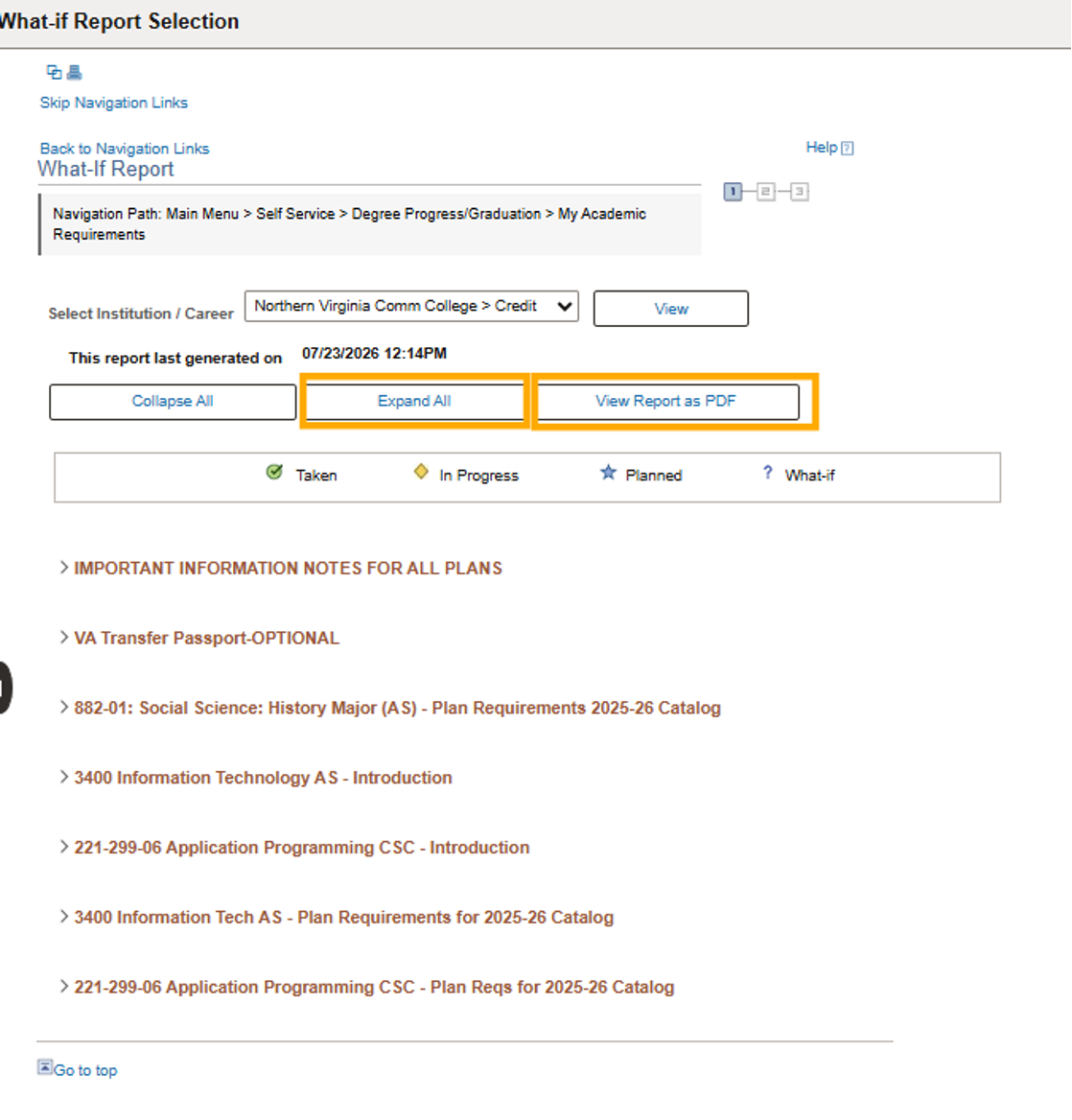Viewport: 1072px width, 1120px height.
Task: Click the Navigation Path text
Action: pos(349,224)
